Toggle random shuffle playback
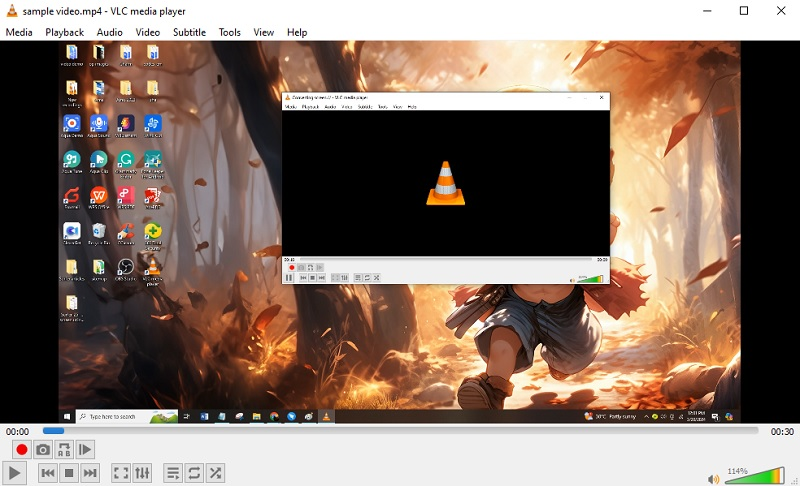800x486 pixels. point(216,473)
